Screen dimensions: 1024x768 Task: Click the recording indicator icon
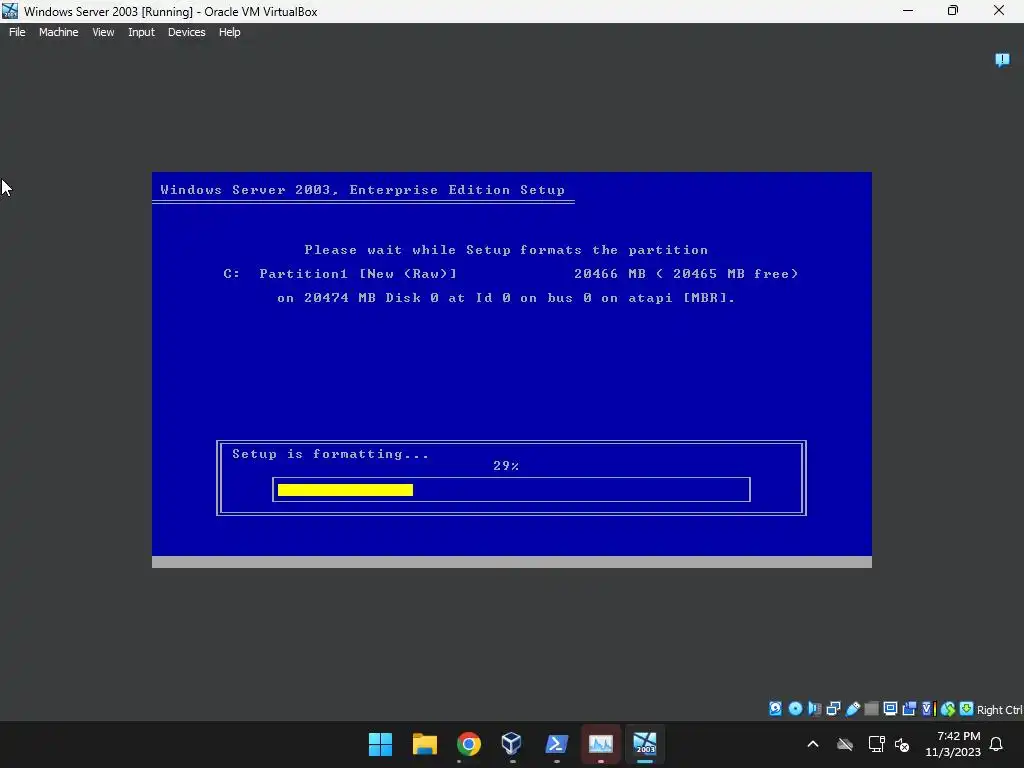click(909, 709)
